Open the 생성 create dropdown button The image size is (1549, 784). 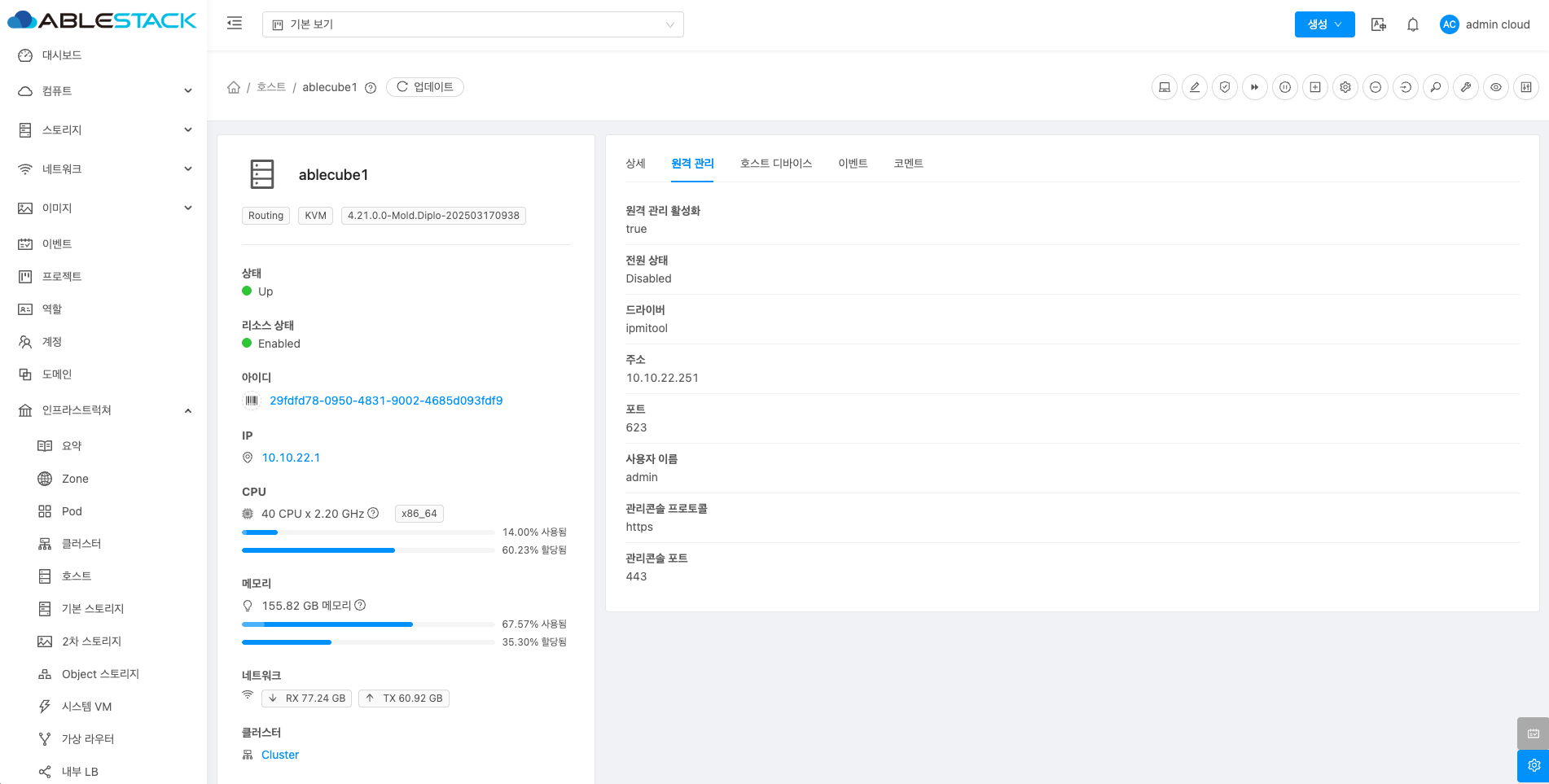pos(1324,24)
